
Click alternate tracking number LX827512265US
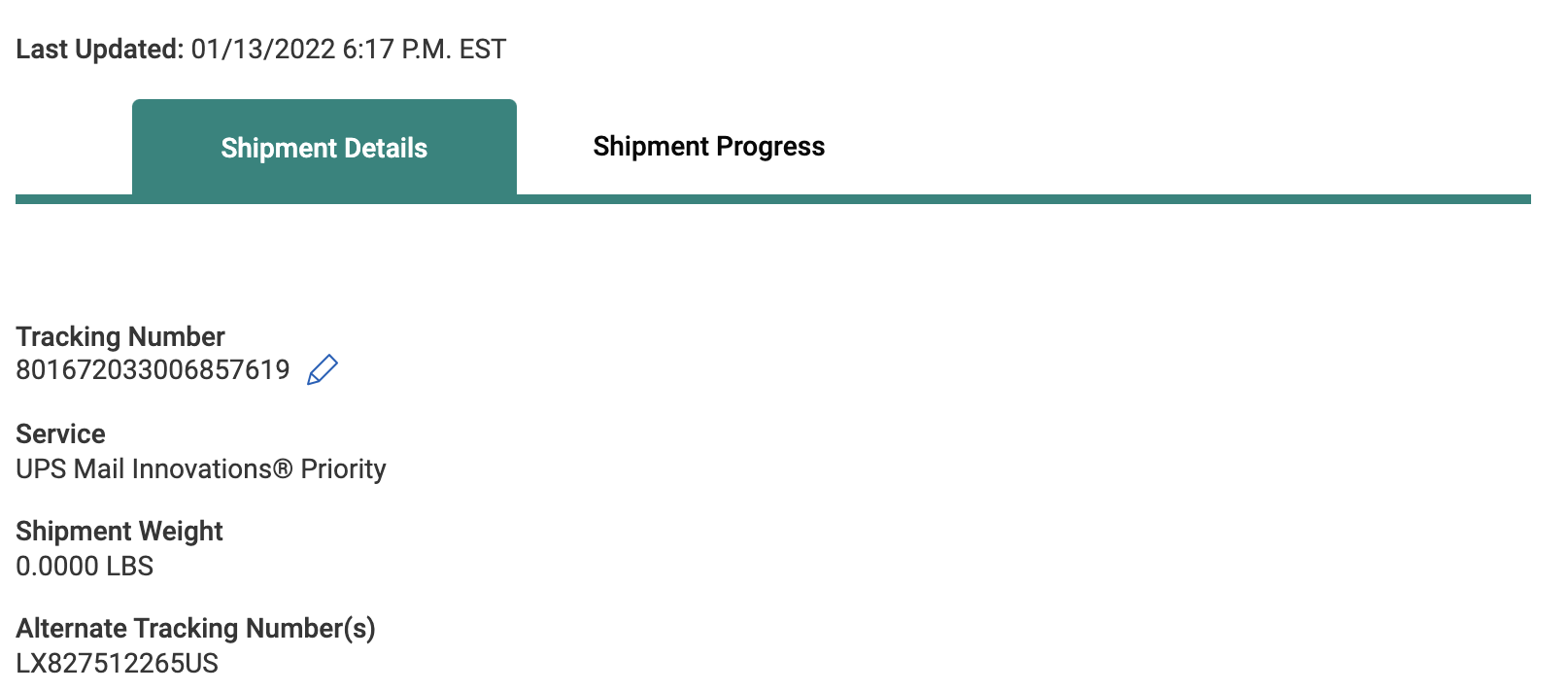(117, 664)
